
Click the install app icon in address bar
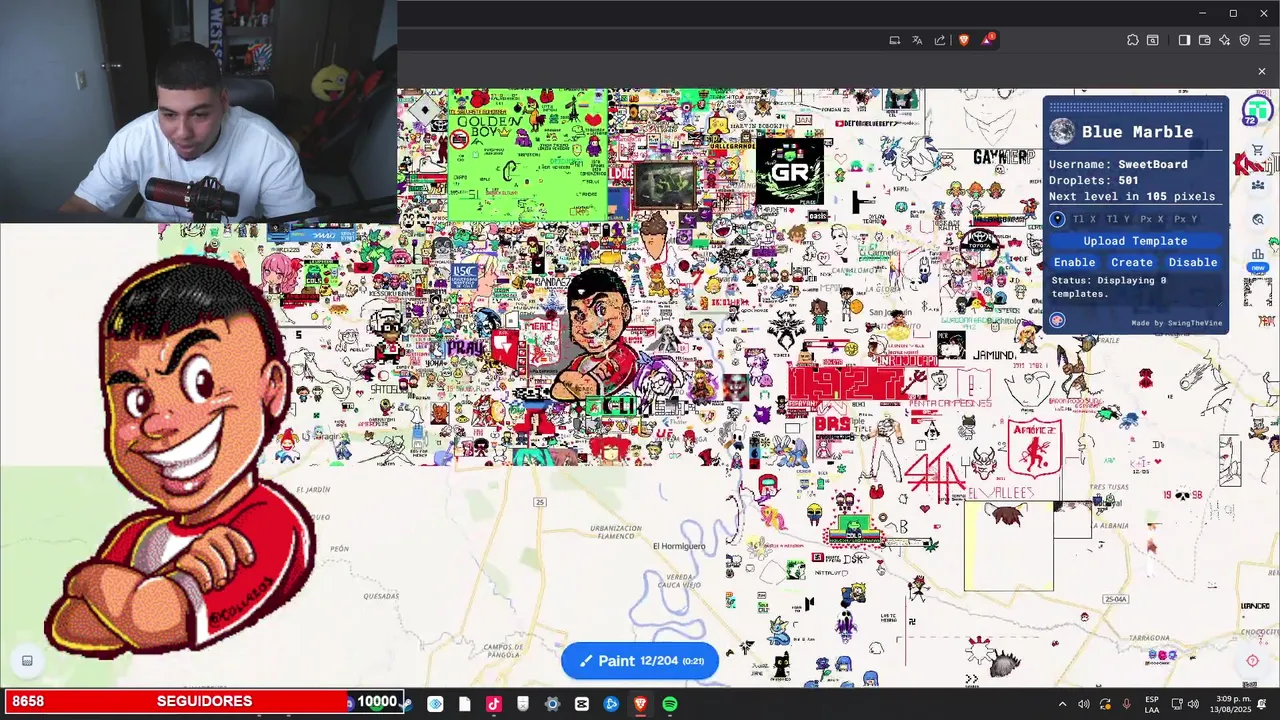(895, 40)
